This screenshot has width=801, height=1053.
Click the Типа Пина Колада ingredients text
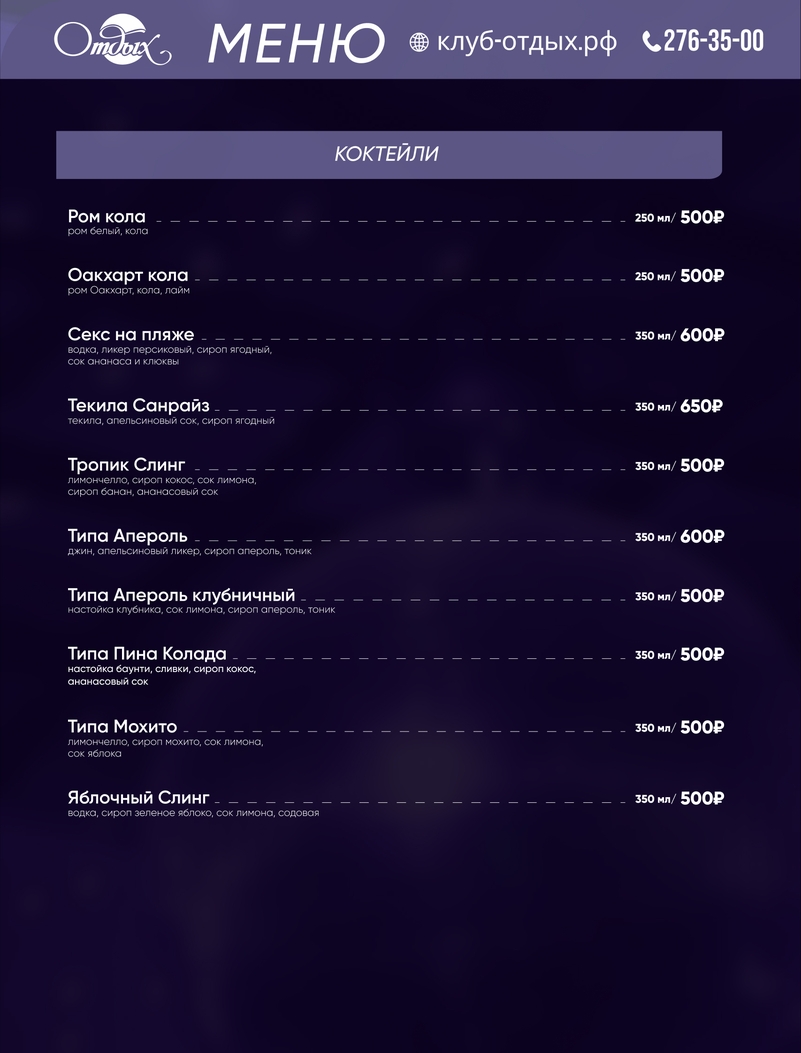click(162, 675)
